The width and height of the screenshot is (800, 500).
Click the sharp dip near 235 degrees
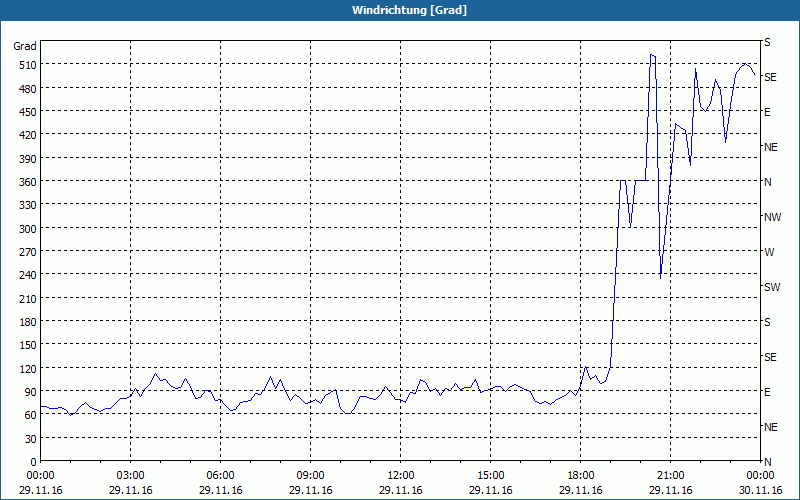(660, 278)
